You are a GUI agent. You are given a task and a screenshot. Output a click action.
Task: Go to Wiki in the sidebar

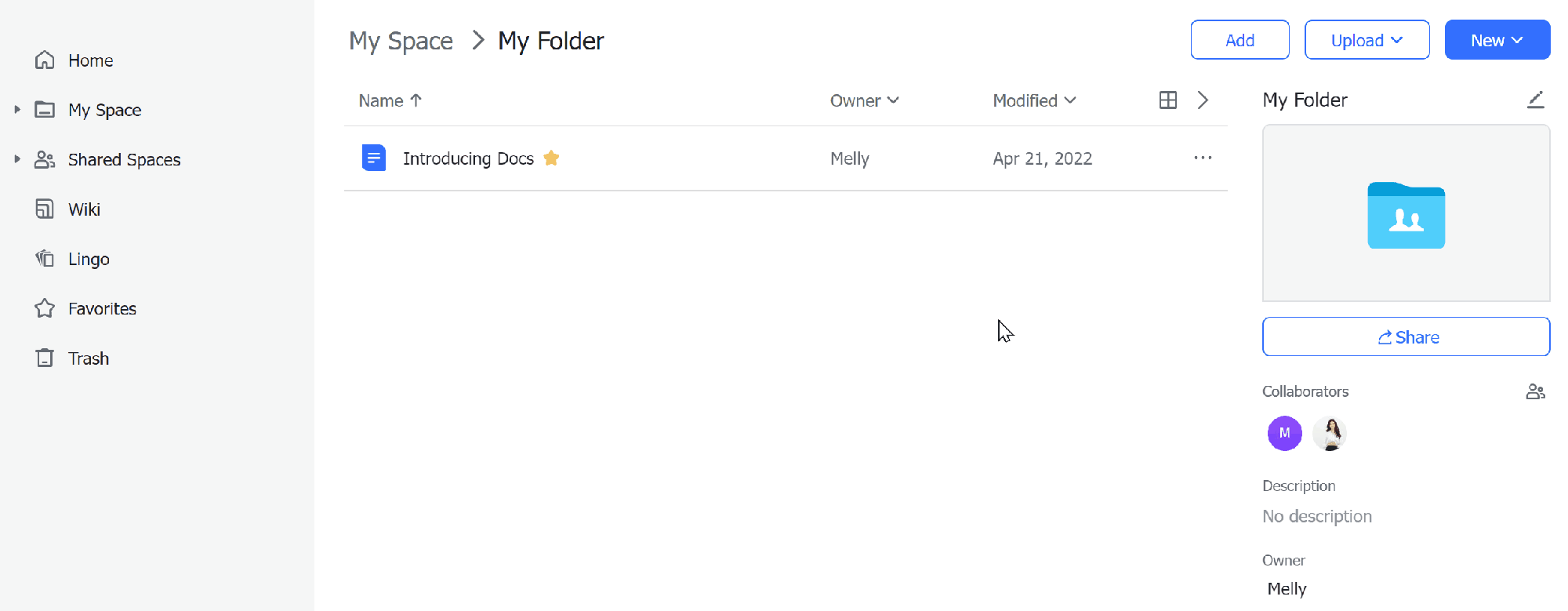[x=84, y=209]
